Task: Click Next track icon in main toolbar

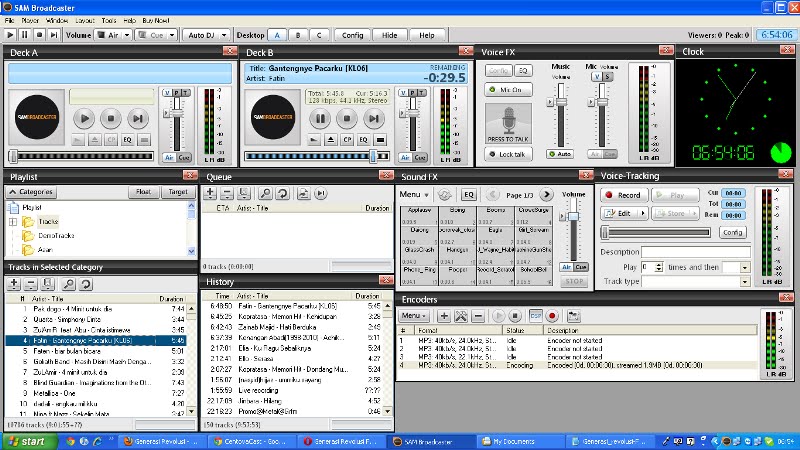Action: 54,35
